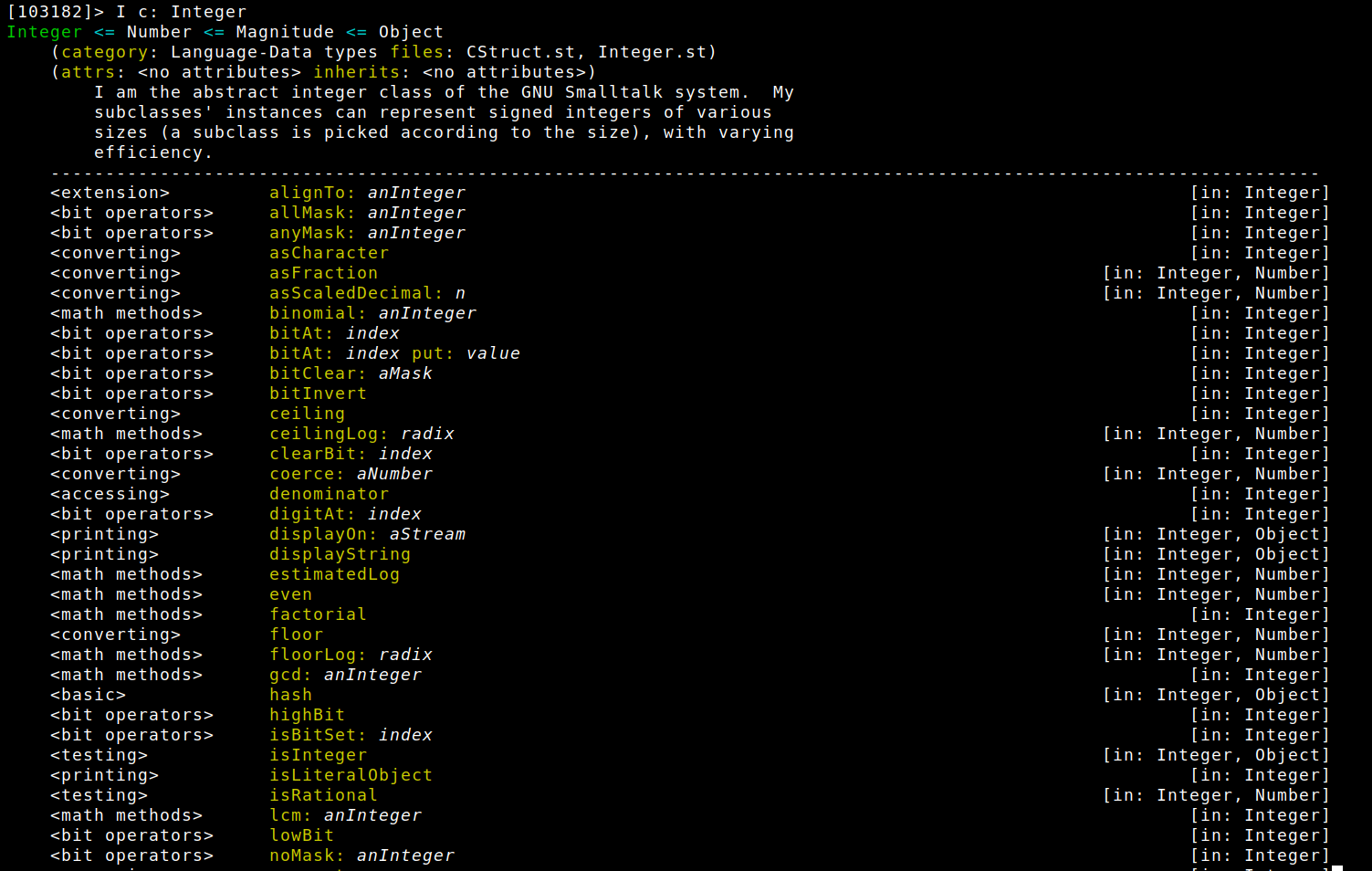1372x871 pixels.
Task: Click the white terminal cursor block at bottom right
Action: pyautogui.click(x=1337, y=867)
